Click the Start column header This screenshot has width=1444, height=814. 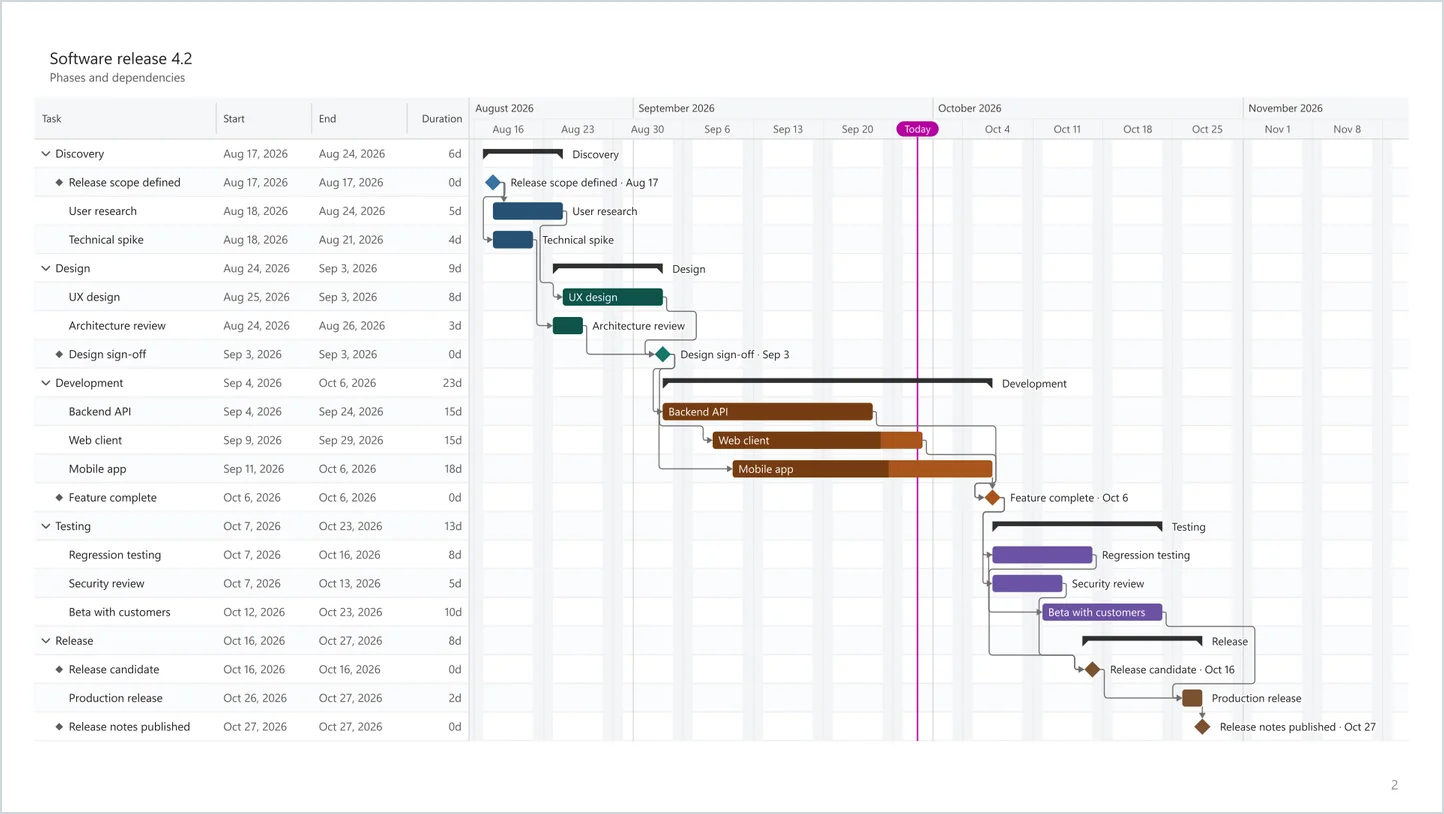pyautogui.click(x=234, y=119)
